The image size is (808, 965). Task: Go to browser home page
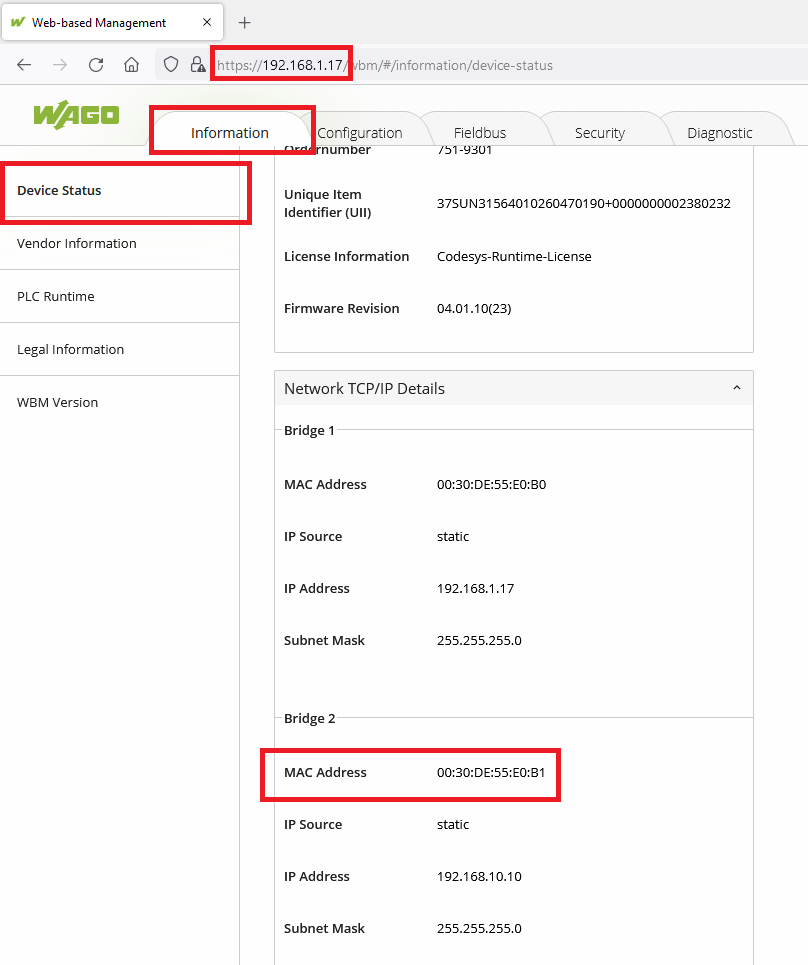(x=131, y=65)
